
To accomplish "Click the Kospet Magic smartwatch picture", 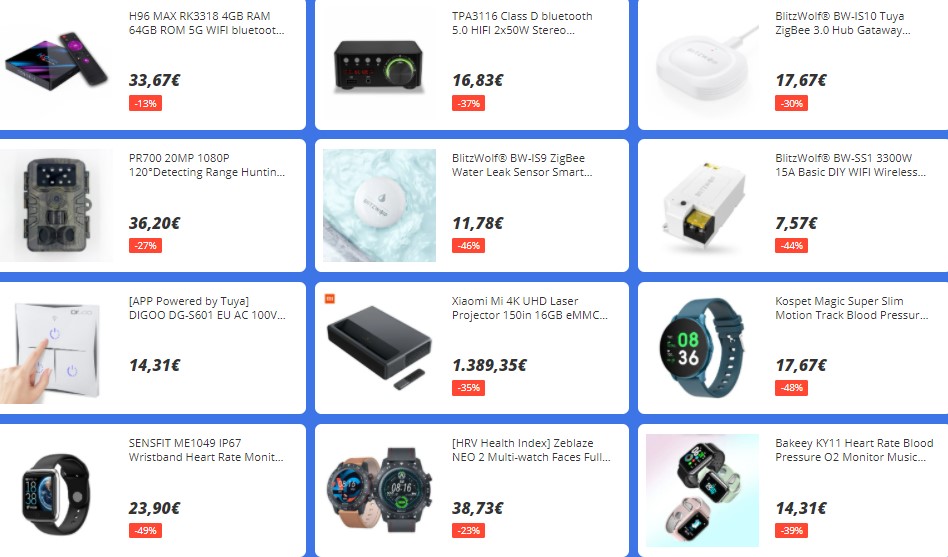I will coord(703,348).
